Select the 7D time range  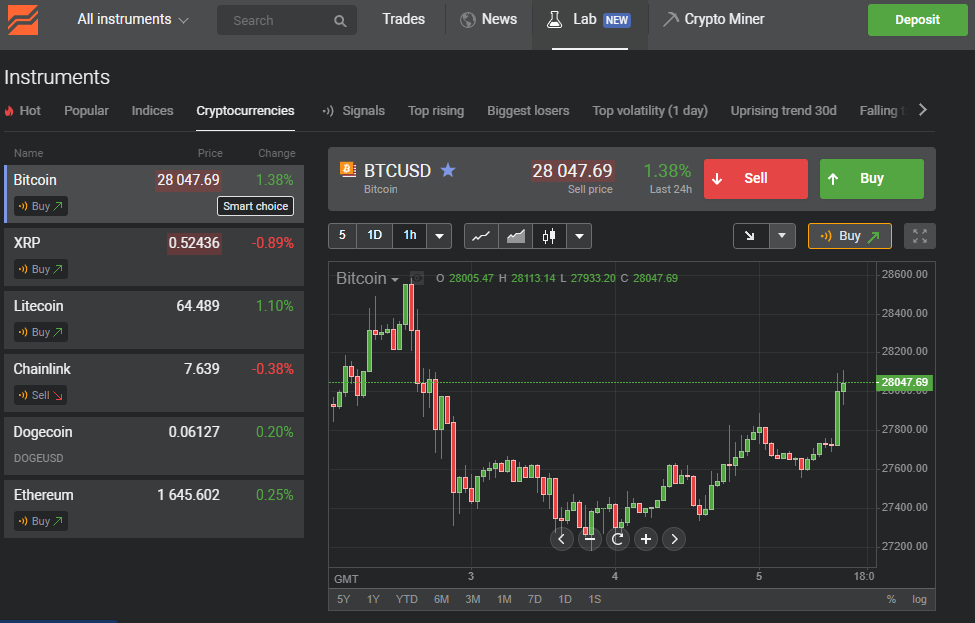(x=534, y=599)
